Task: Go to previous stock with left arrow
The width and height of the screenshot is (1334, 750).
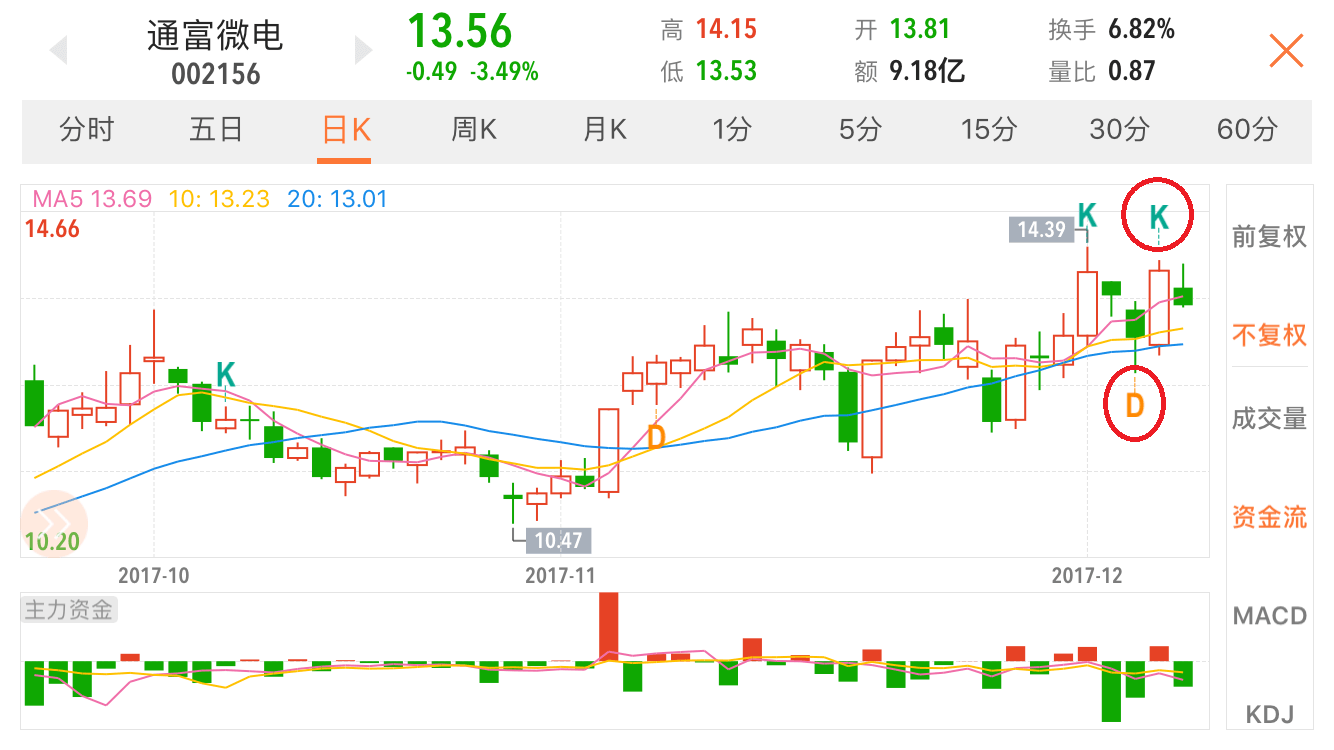Action: coord(59,50)
